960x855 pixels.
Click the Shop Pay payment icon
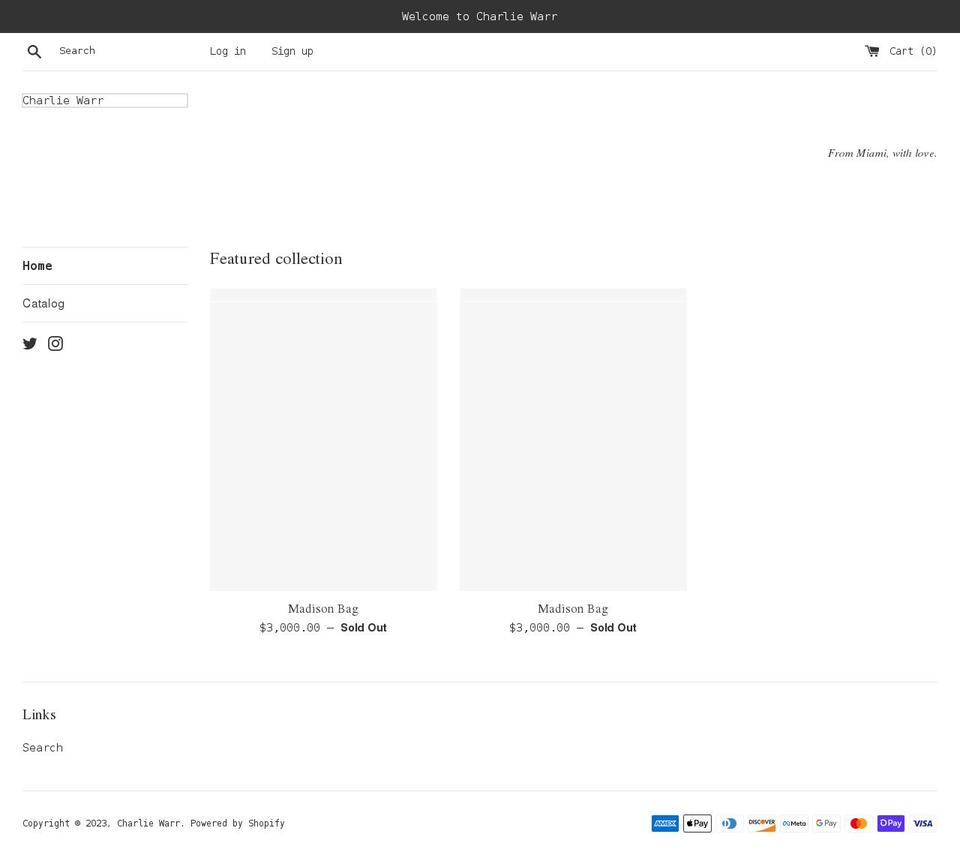pos(891,823)
